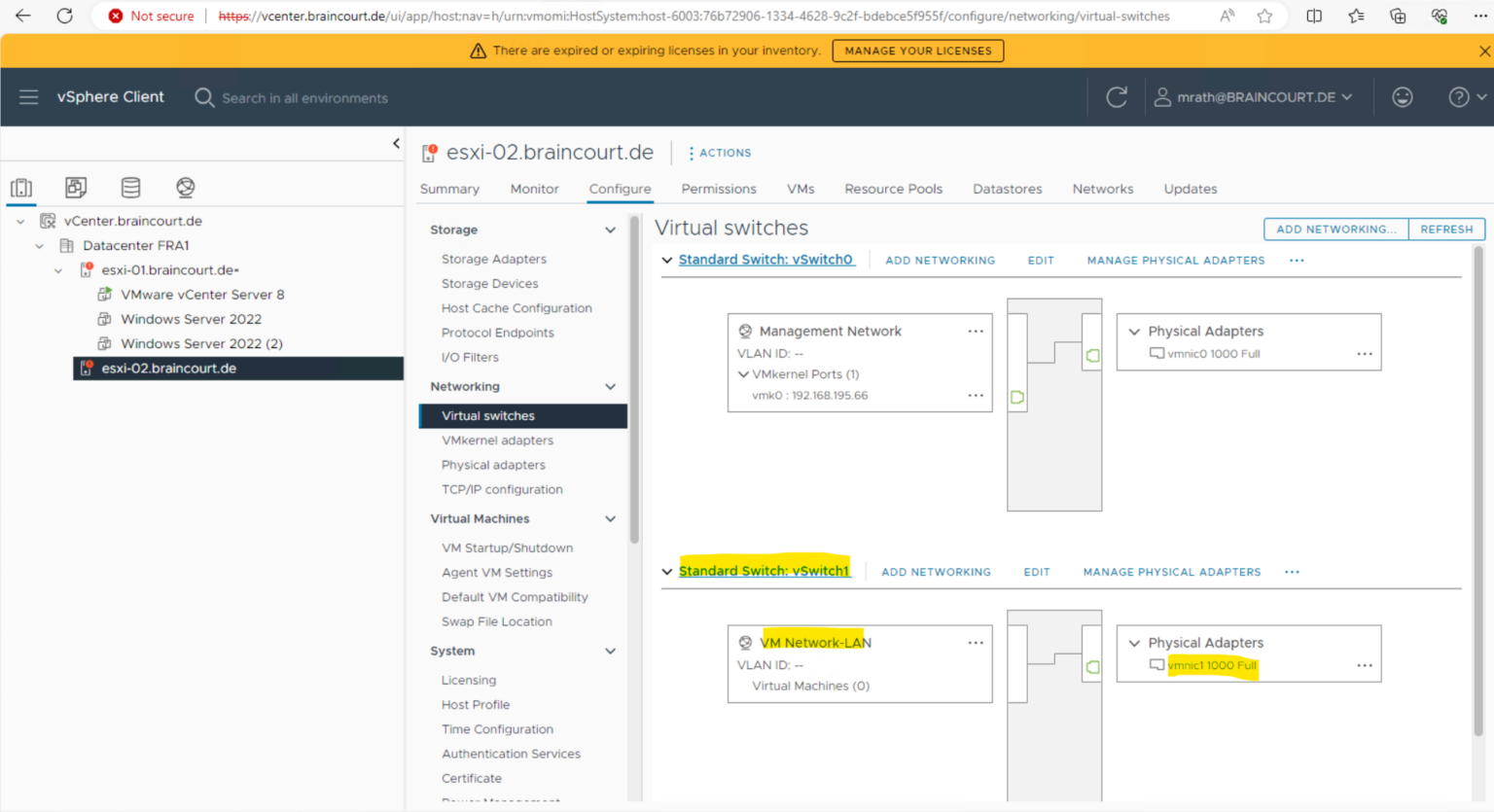This screenshot has width=1494, height=812.
Task: Open the Datastores tab
Action: 1007,189
